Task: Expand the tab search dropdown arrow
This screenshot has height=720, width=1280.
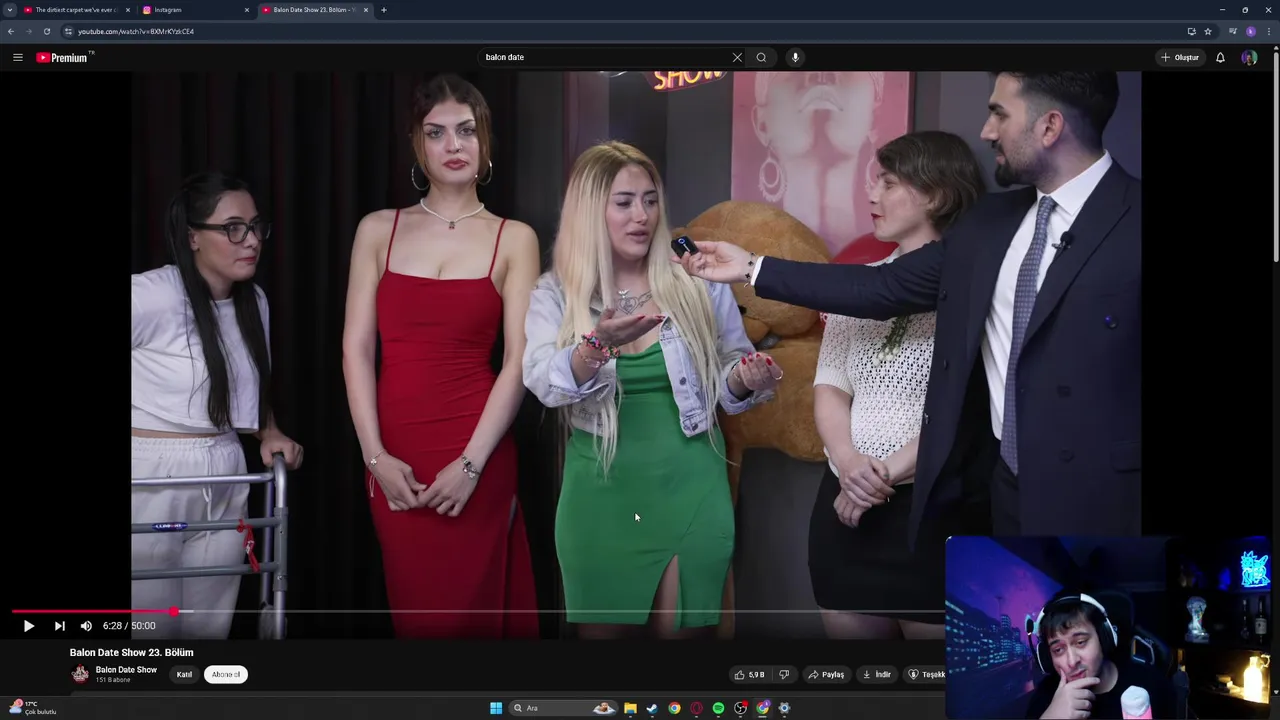Action: click(10, 10)
